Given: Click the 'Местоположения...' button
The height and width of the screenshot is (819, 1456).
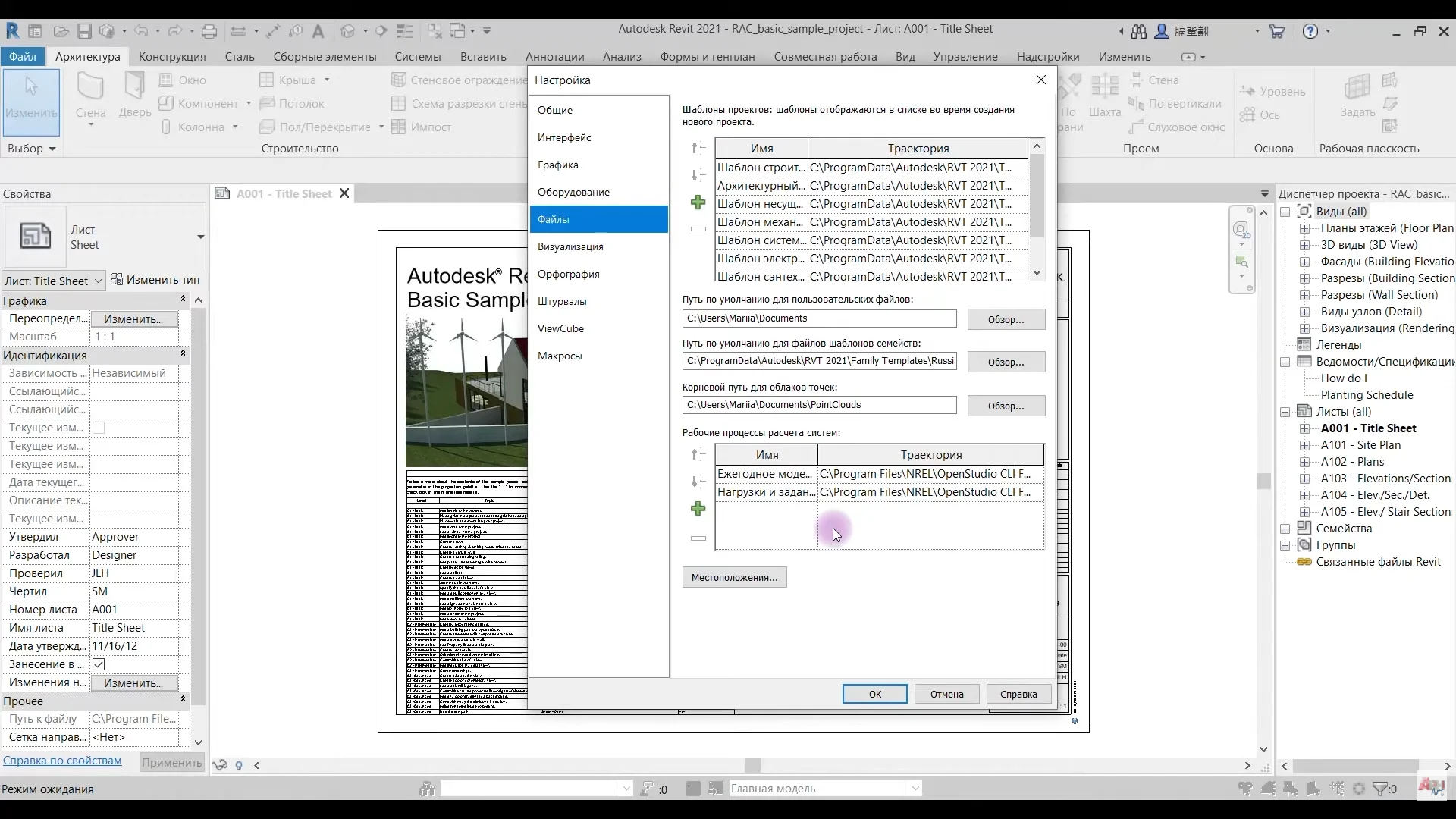Looking at the screenshot, I should click(x=734, y=577).
